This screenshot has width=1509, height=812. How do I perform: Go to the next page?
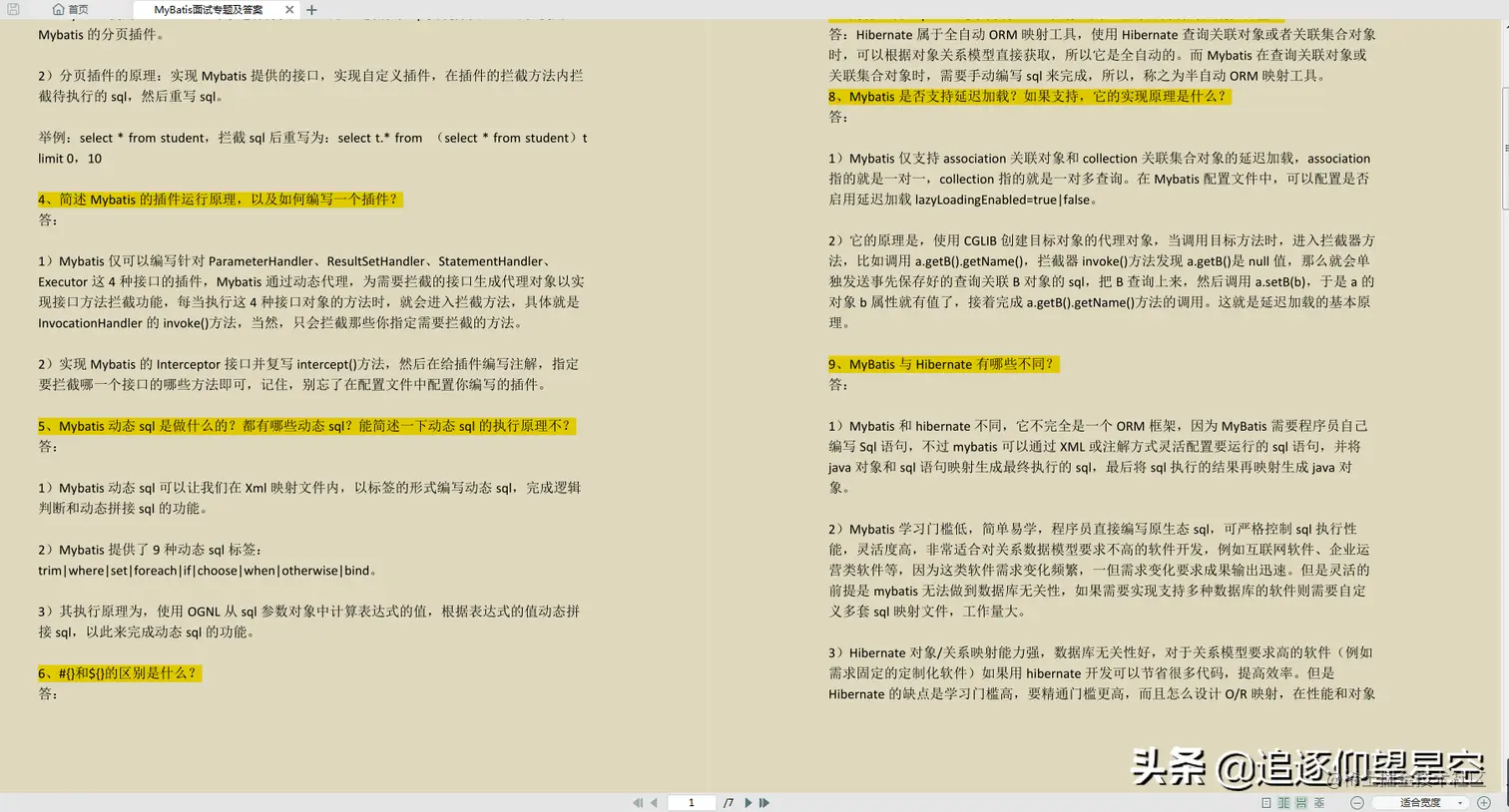pos(749,802)
